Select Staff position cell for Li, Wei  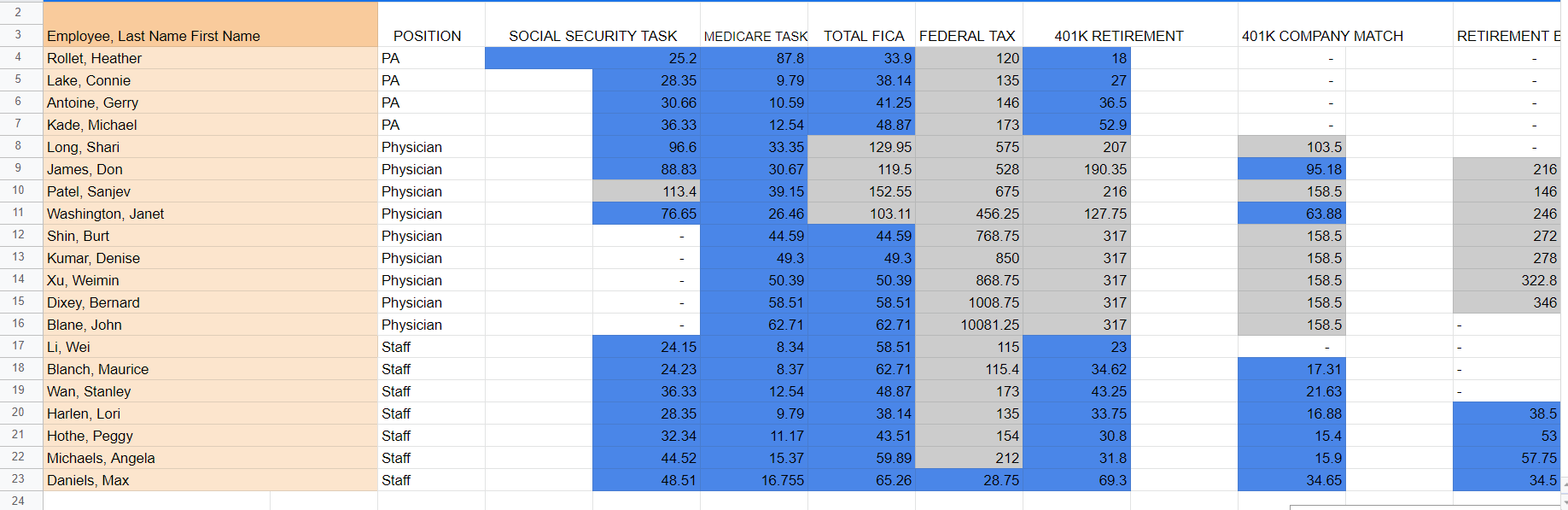431,347
